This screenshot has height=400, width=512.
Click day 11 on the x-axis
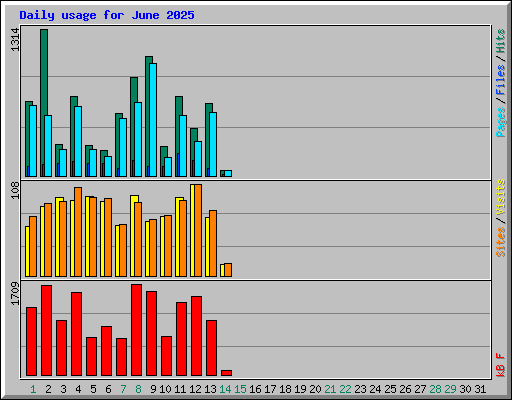tap(180, 389)
